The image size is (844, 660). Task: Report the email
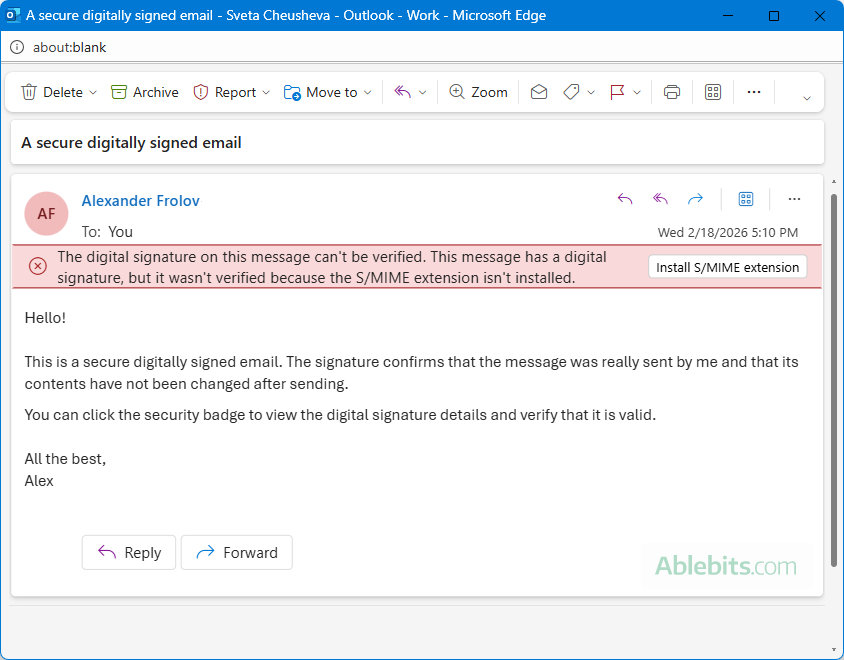coord(231,91)
